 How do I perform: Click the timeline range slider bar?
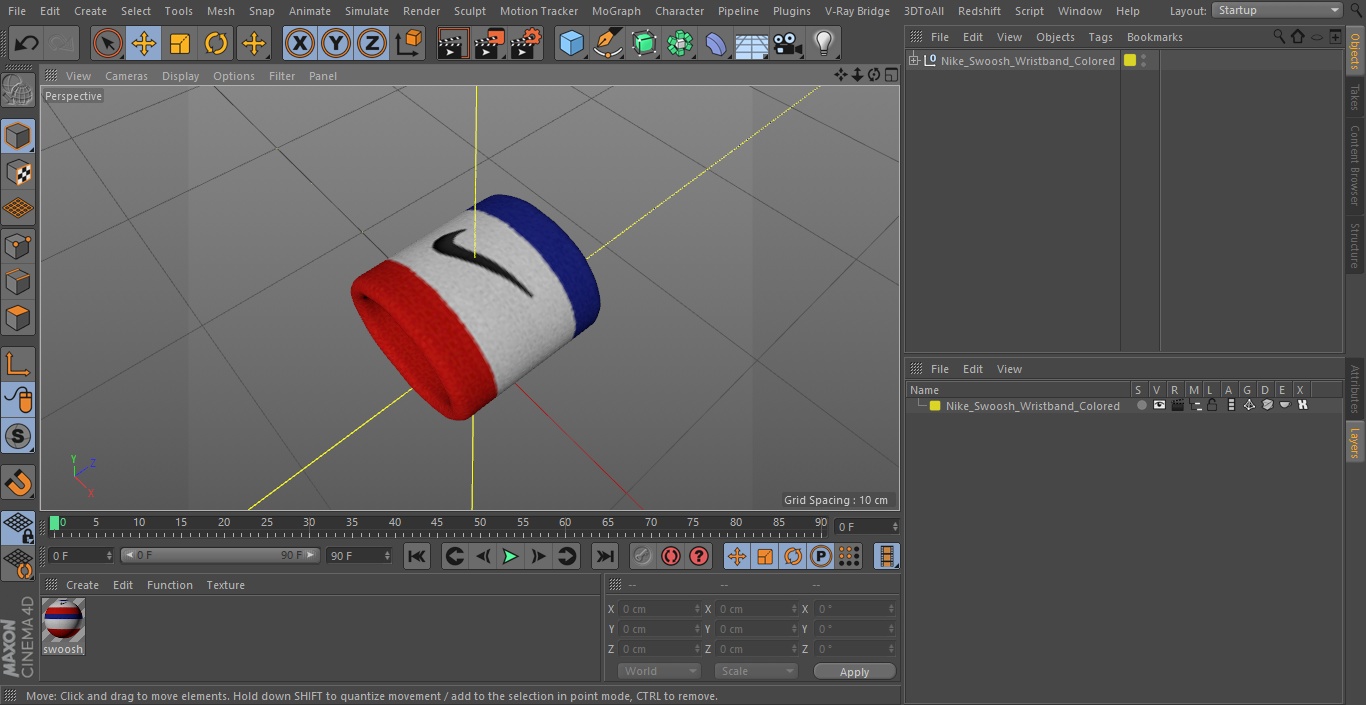(x=220, y=555)
